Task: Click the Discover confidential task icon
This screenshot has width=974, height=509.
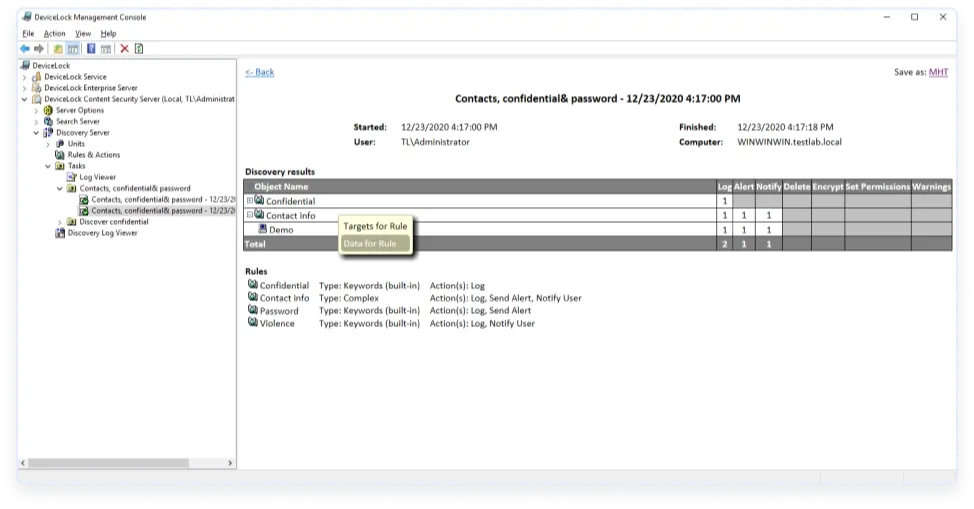Action: [x=72, y=222]
